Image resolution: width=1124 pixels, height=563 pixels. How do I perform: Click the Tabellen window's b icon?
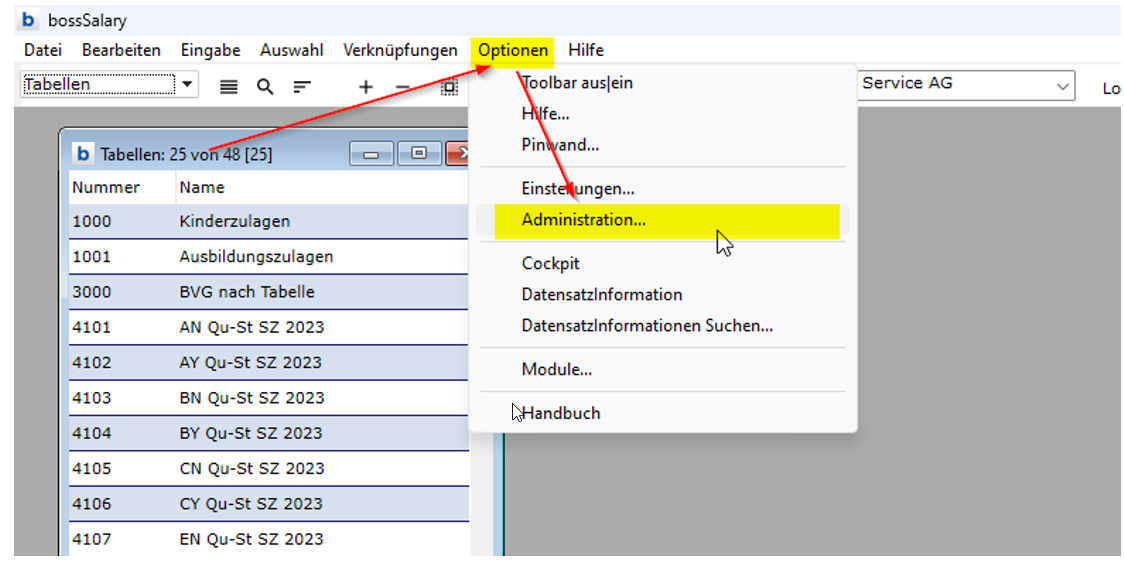click(x=83, y=154)
